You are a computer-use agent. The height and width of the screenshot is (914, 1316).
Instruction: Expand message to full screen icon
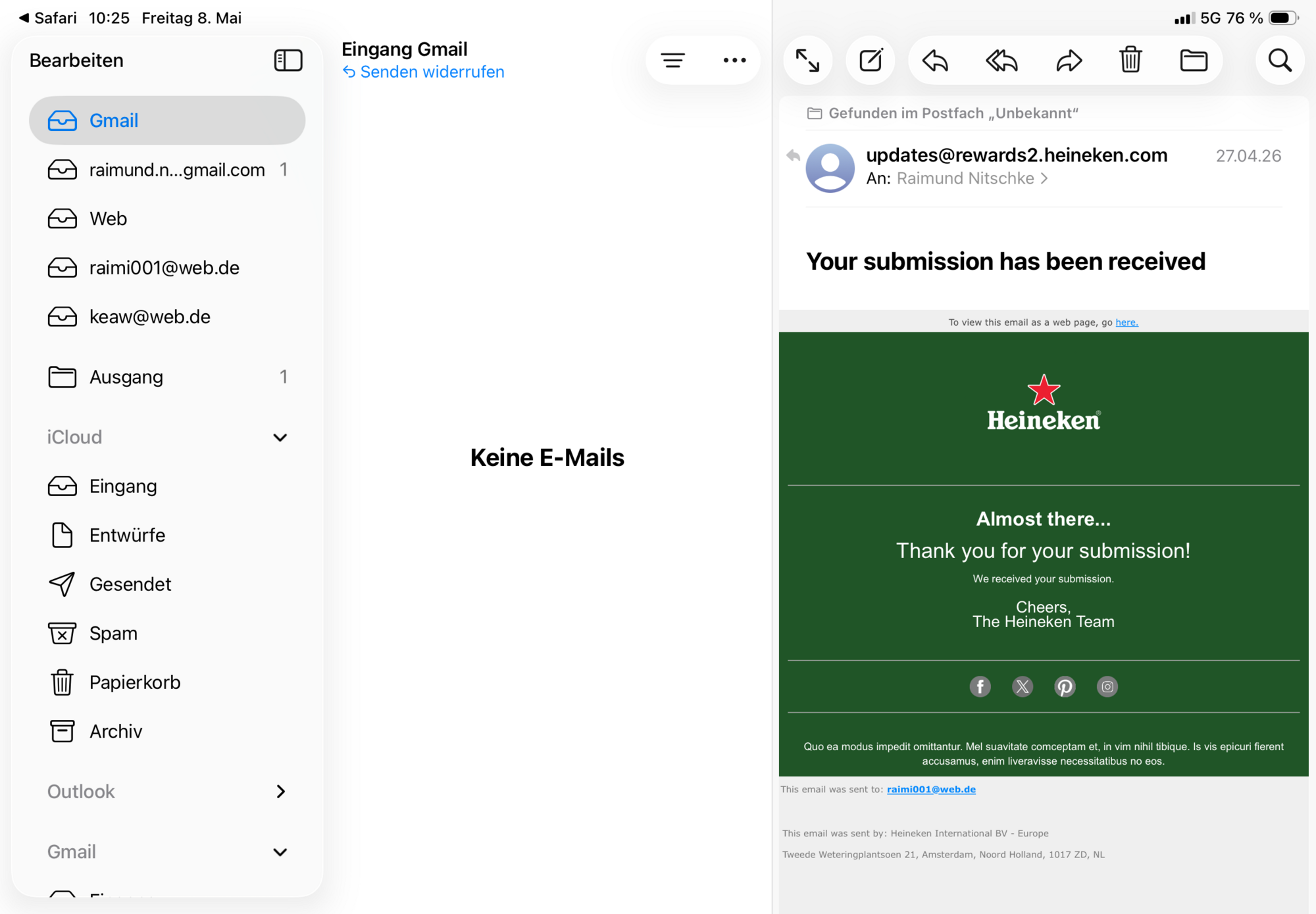(807, 61)
